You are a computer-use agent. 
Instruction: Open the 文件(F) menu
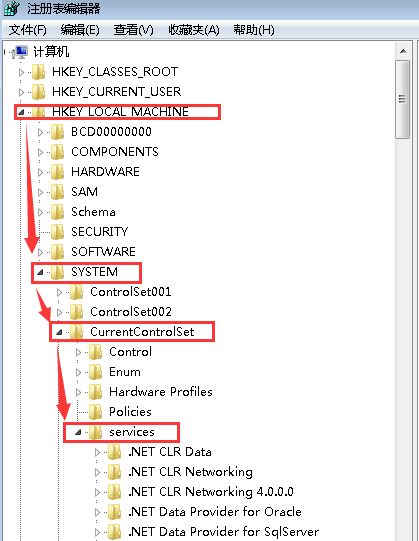point(28,30)
